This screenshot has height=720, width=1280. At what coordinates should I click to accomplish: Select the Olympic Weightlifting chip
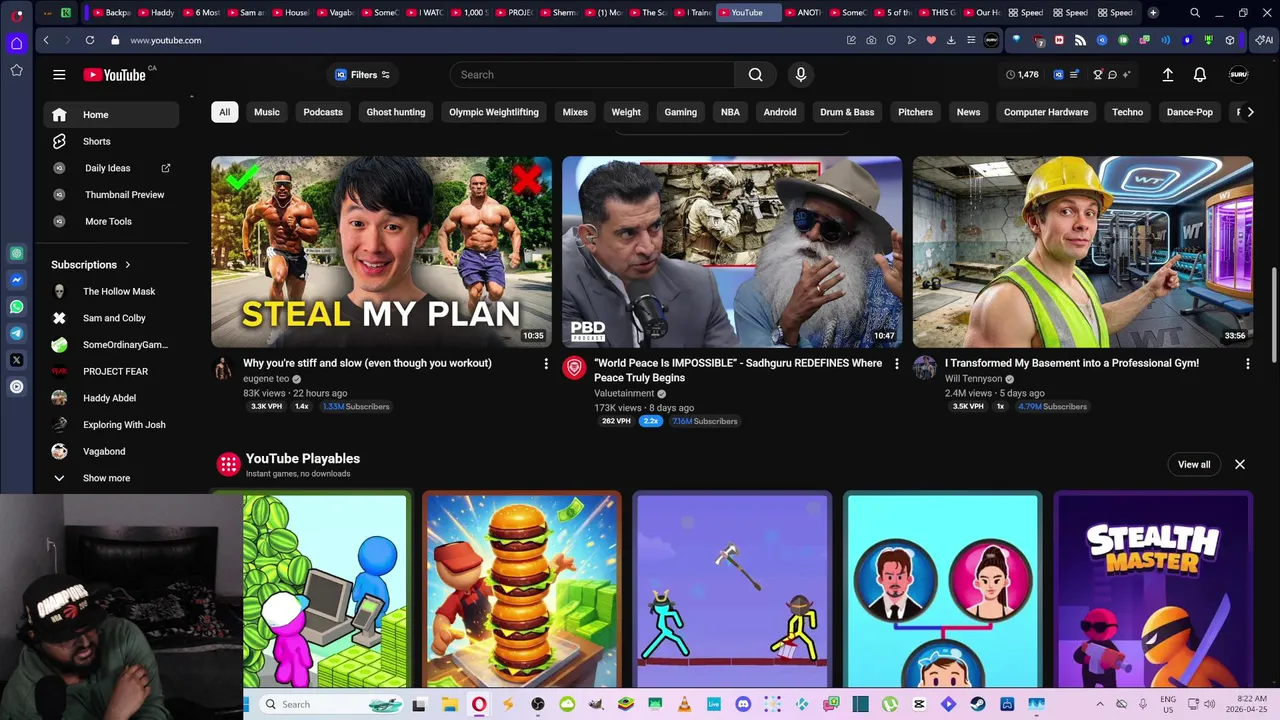tap(494, 112)
